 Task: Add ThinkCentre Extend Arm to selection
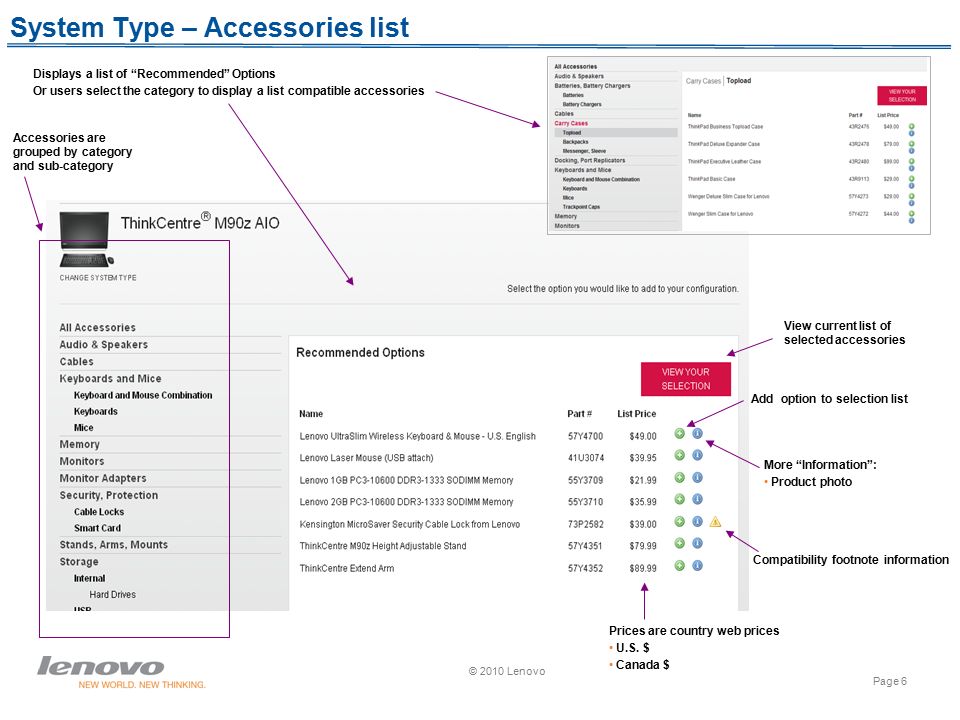[x=679, y=566]
